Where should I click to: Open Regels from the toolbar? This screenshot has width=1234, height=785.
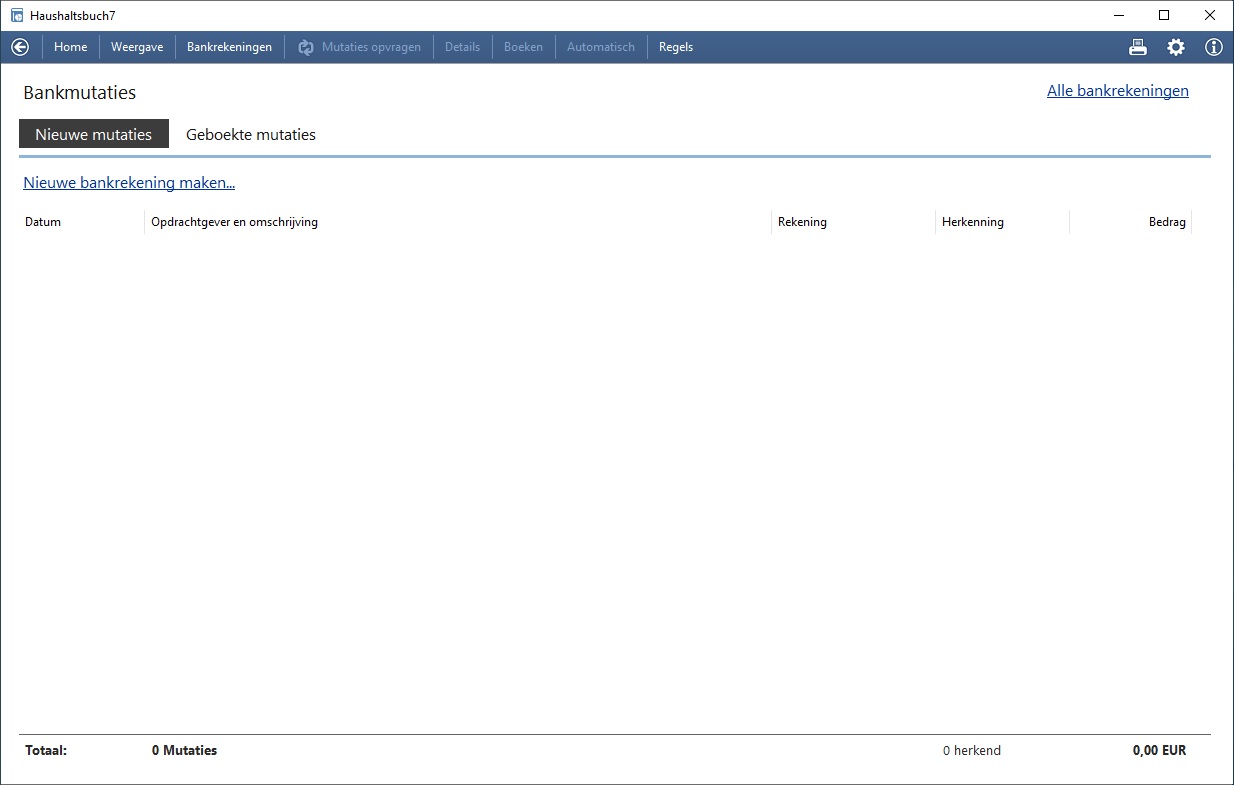pos(676,47)
